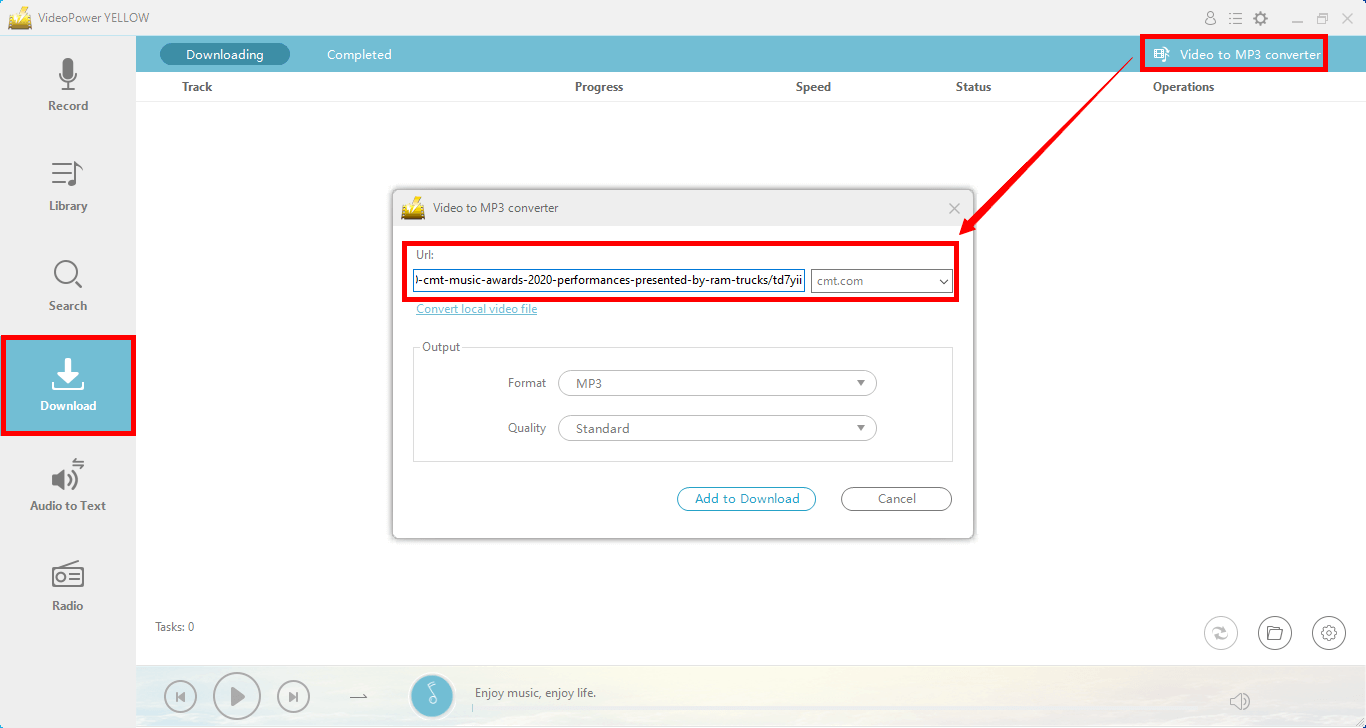Screen dimensions: 1366x728
Task: Open the Library section
Action: pyautogui.click(x=68, y=186)
